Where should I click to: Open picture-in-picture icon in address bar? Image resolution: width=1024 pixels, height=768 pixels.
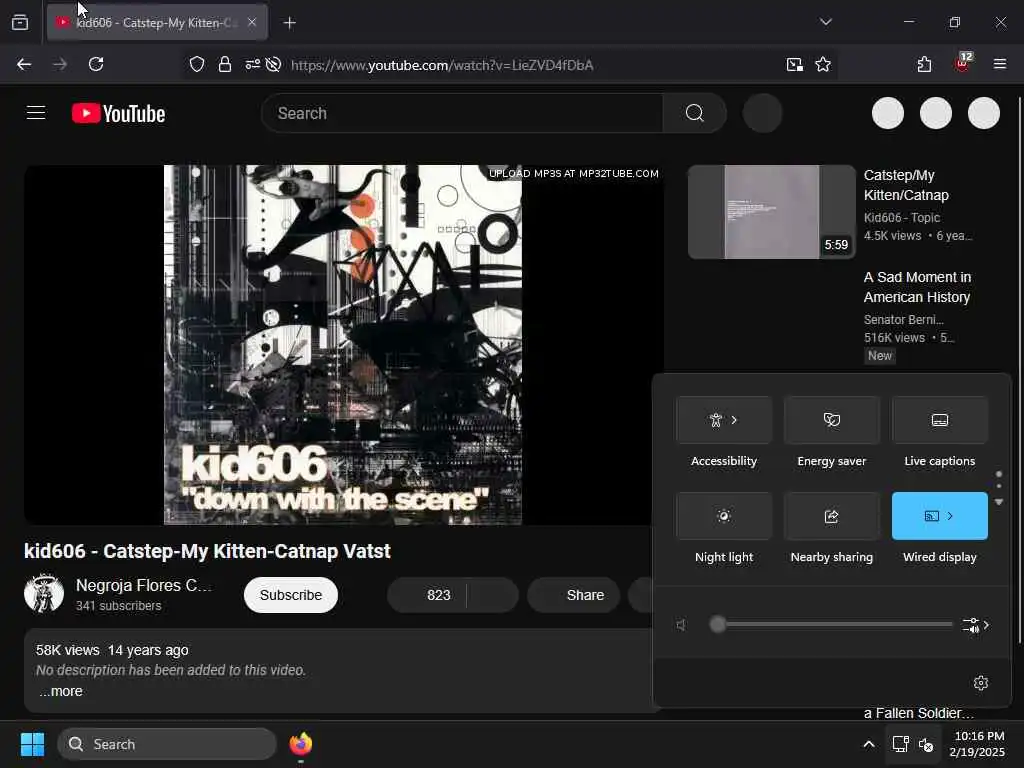[x=794, y=64]
